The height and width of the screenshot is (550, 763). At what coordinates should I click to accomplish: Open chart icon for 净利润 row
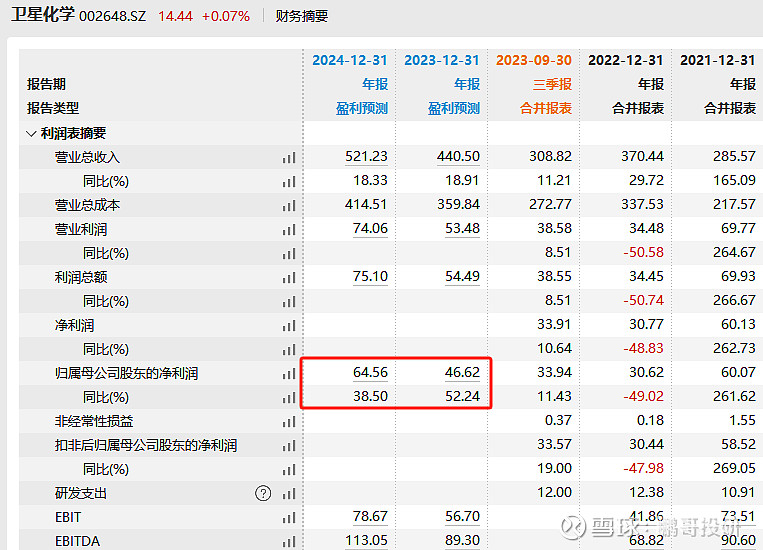(289, 326)
